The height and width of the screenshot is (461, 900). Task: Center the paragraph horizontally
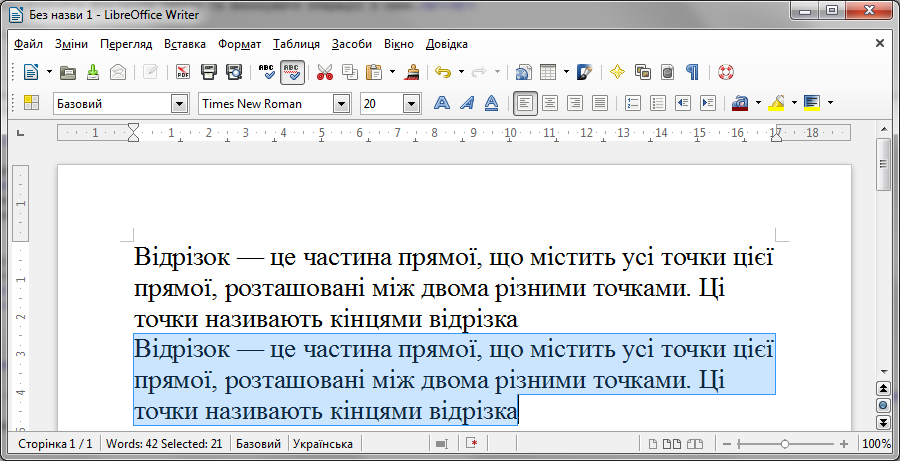tap(550, 103)
